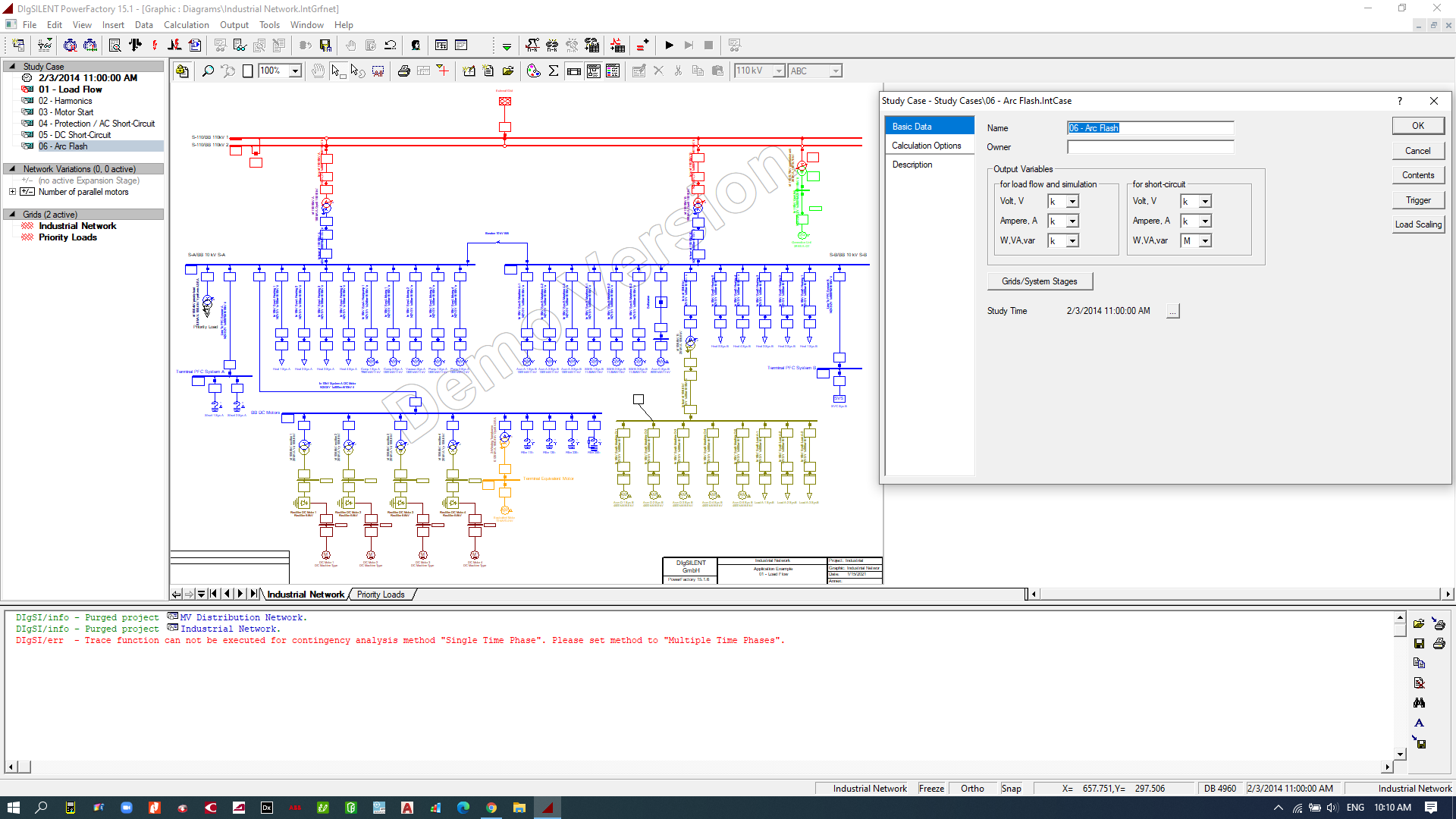Click the Grids/System Stages button
Viewport: 1456px width, 819px height.
1040,281
